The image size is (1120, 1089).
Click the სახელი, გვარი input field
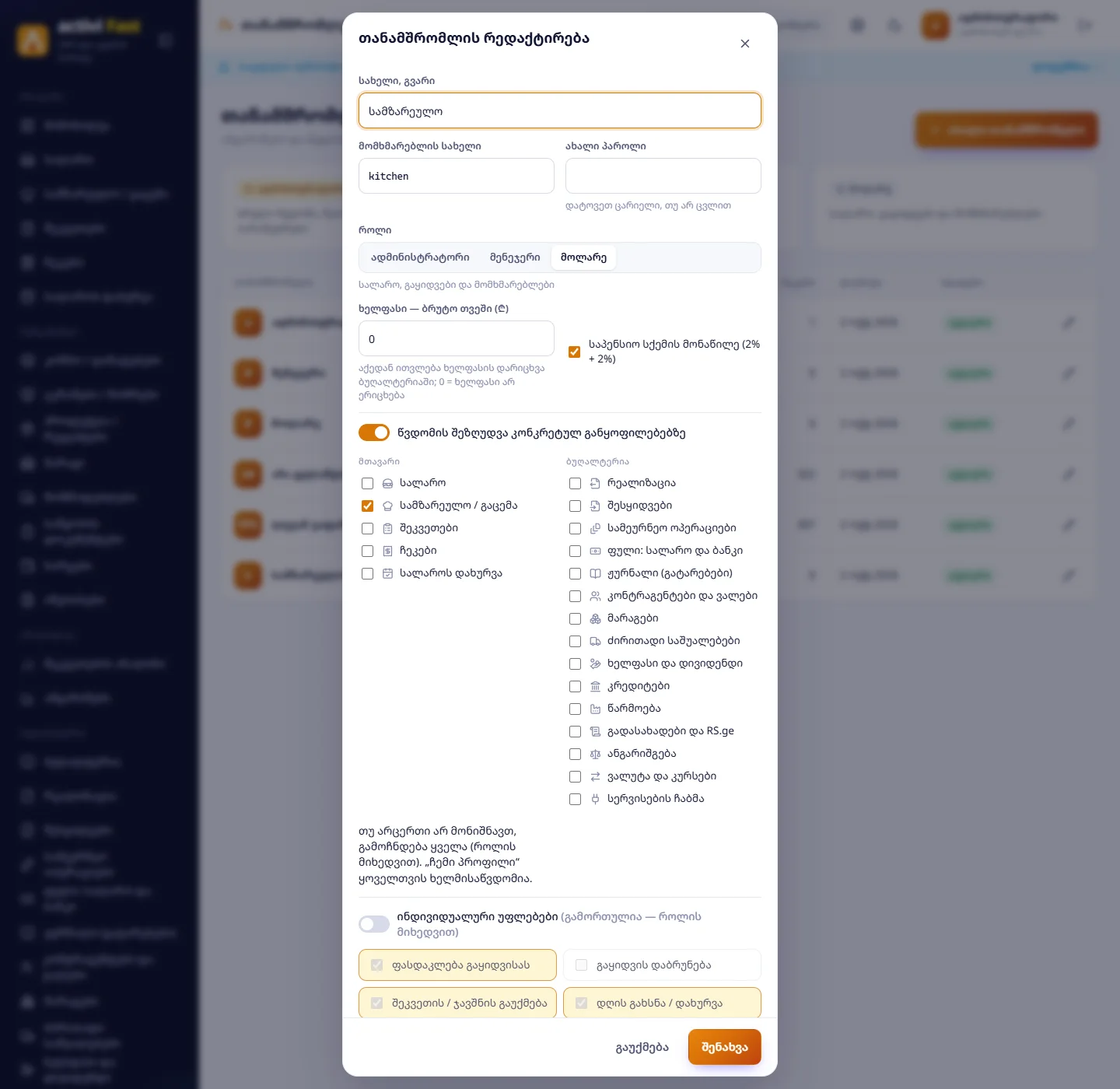tap(560, 110)
